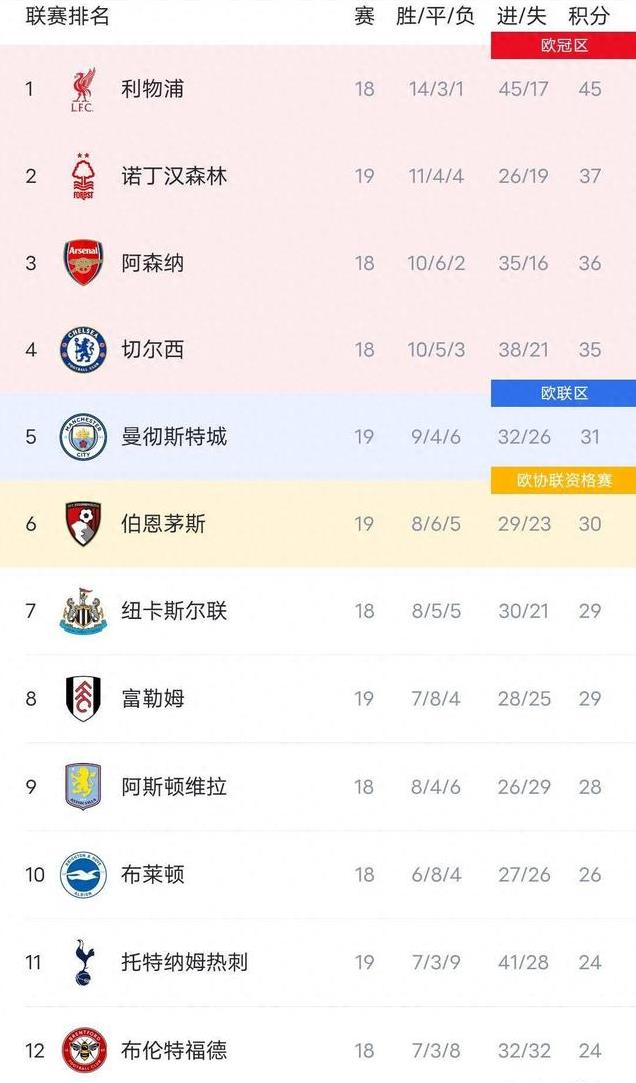Click the 欧协联资格赛 yellow zone label

[563, 481]
